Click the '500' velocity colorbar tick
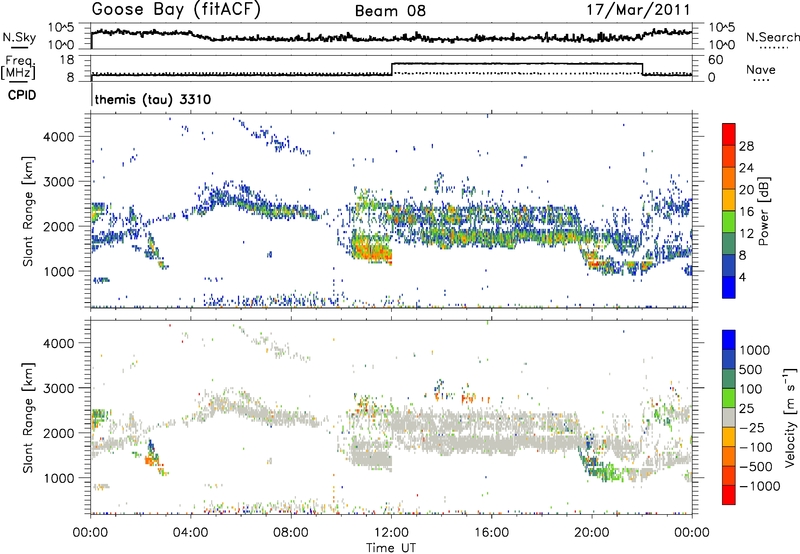 click(x=752, y=369)
